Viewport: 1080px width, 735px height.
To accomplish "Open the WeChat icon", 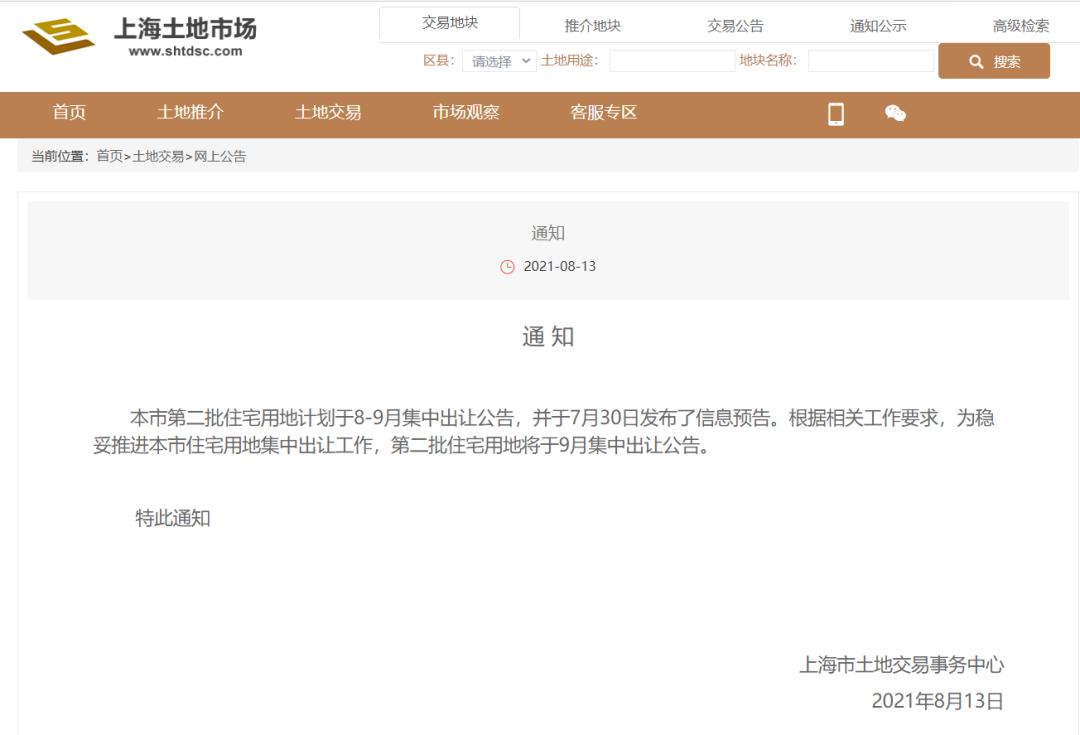I will (895, 114).
